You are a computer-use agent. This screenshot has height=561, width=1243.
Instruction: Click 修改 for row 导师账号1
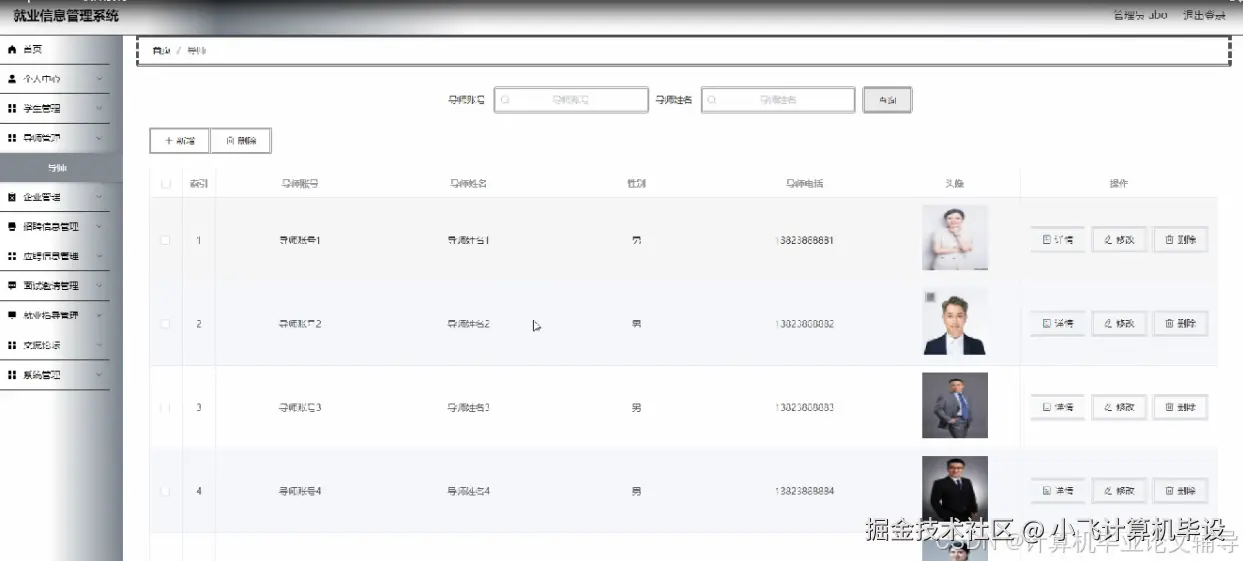1119,240
